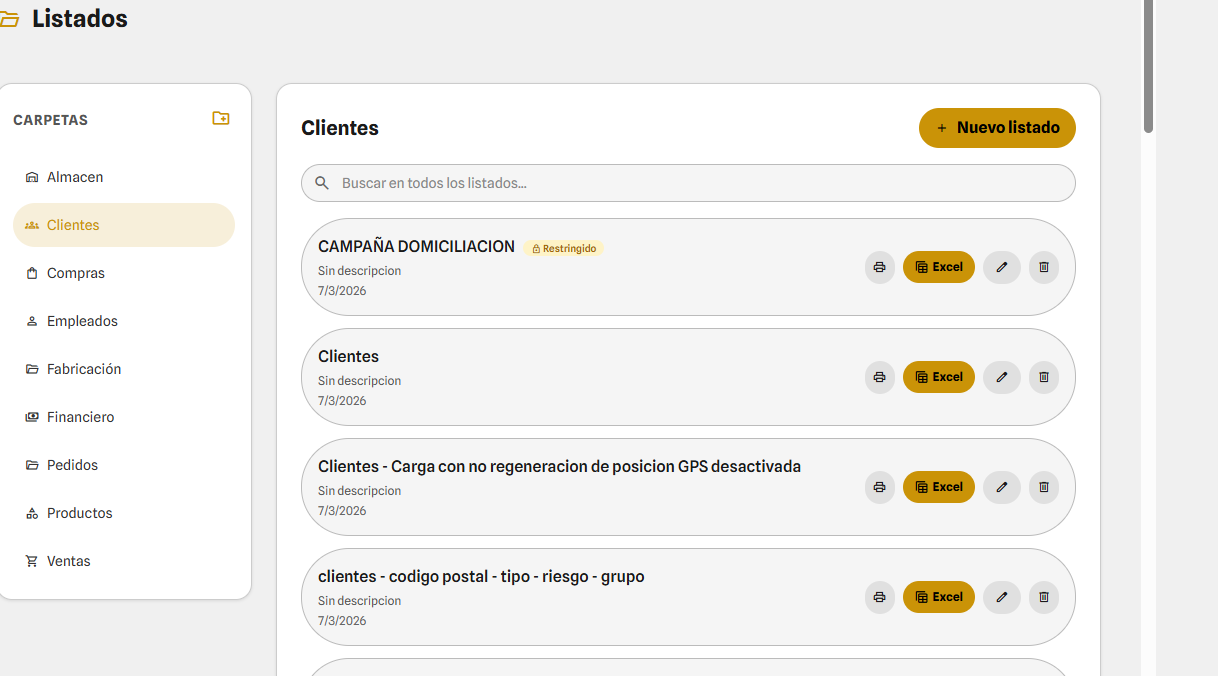The width and height of the screenshot is (1218, 676).
Task: Export GPS desactivada listing to Excel
Action: tap(939, 487)
